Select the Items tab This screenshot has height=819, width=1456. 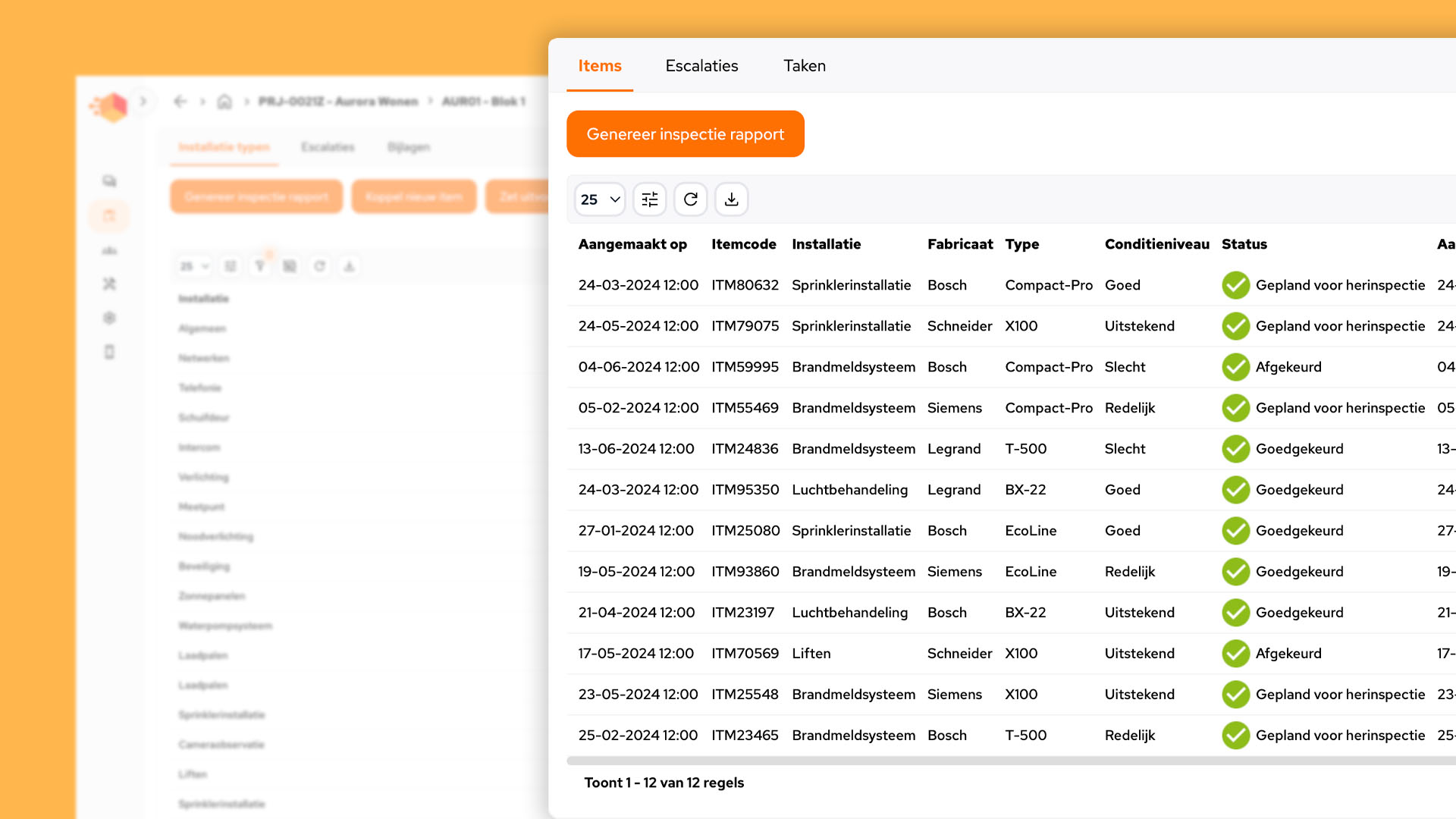599,66
